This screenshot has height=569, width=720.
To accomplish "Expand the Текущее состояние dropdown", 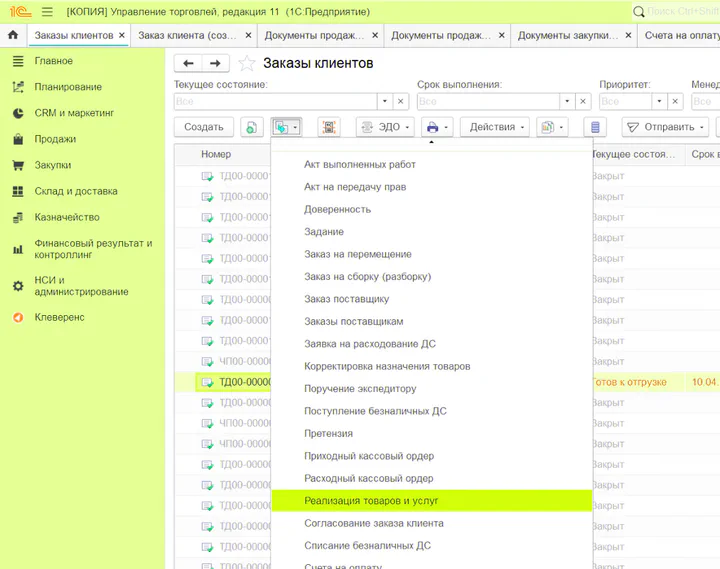I will tap(383, 102).
